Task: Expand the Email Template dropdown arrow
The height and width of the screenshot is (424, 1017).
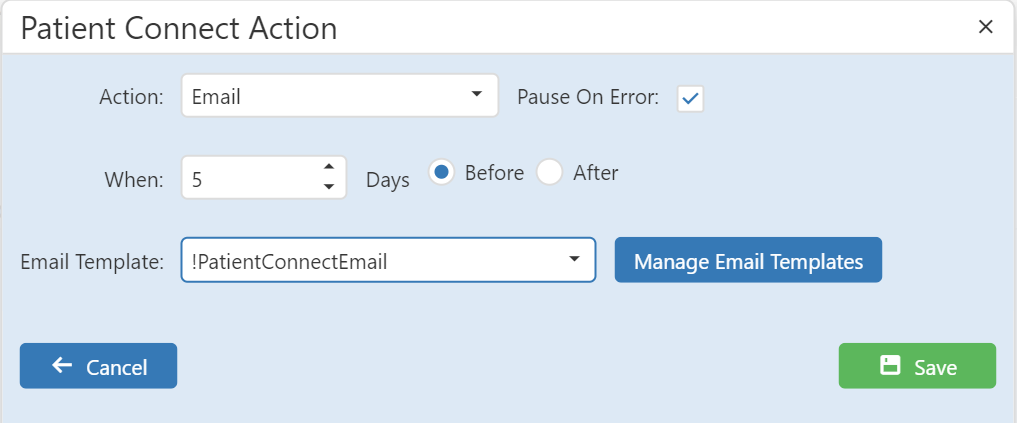Action: [574, 259]
